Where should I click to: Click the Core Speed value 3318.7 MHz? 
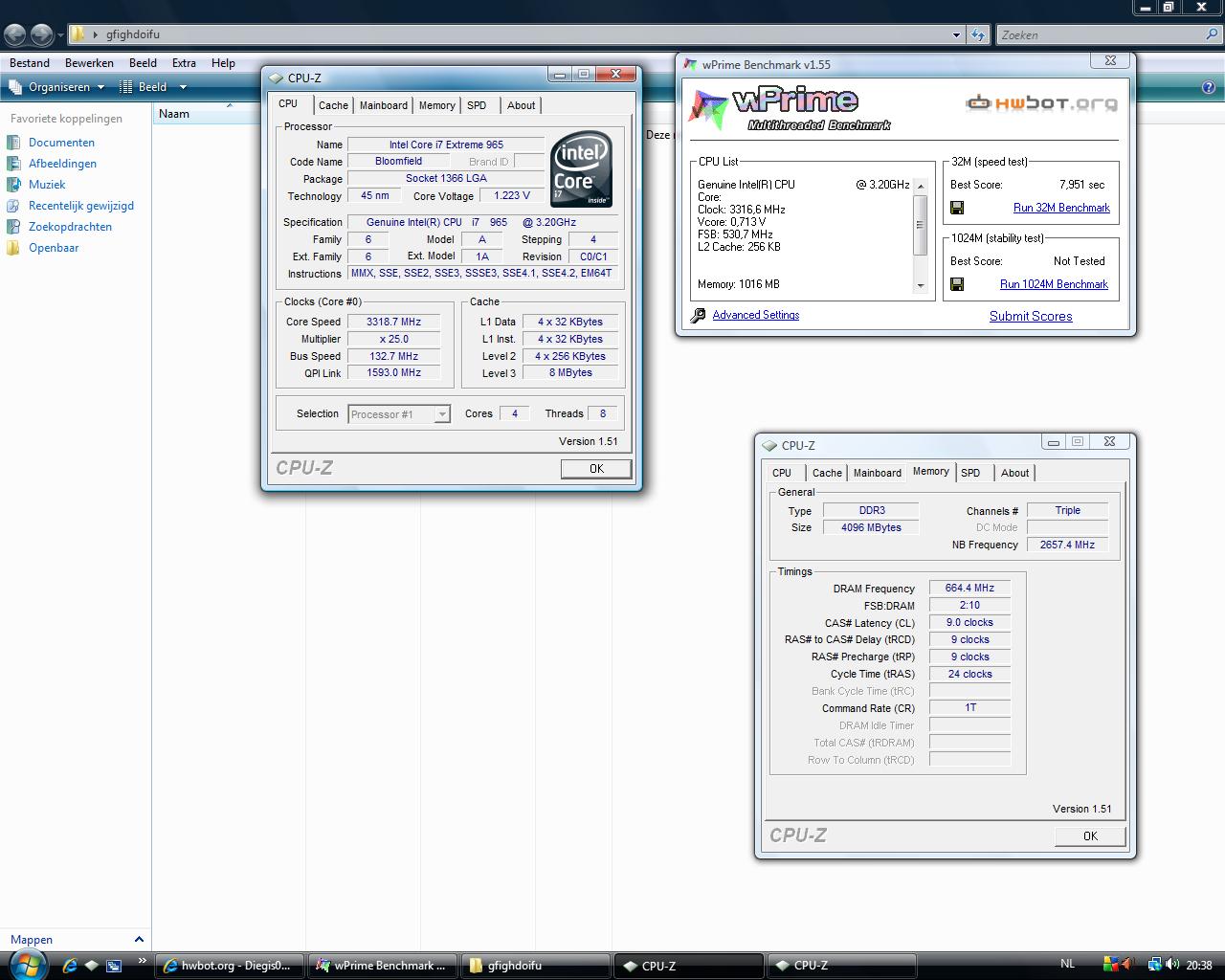coord(393,323)
